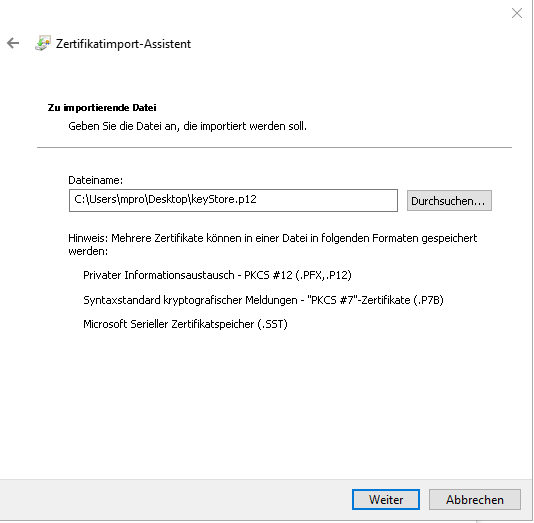
Task: Open the Durchsuchen file browser
Action: click(x=449, y=201)
